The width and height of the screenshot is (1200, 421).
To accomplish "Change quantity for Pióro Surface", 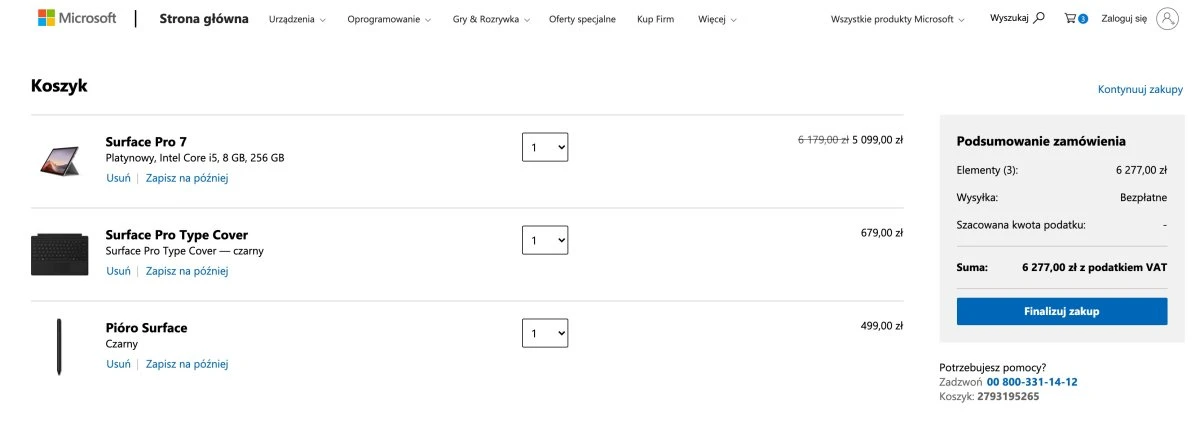I will [x=545, y=333].
